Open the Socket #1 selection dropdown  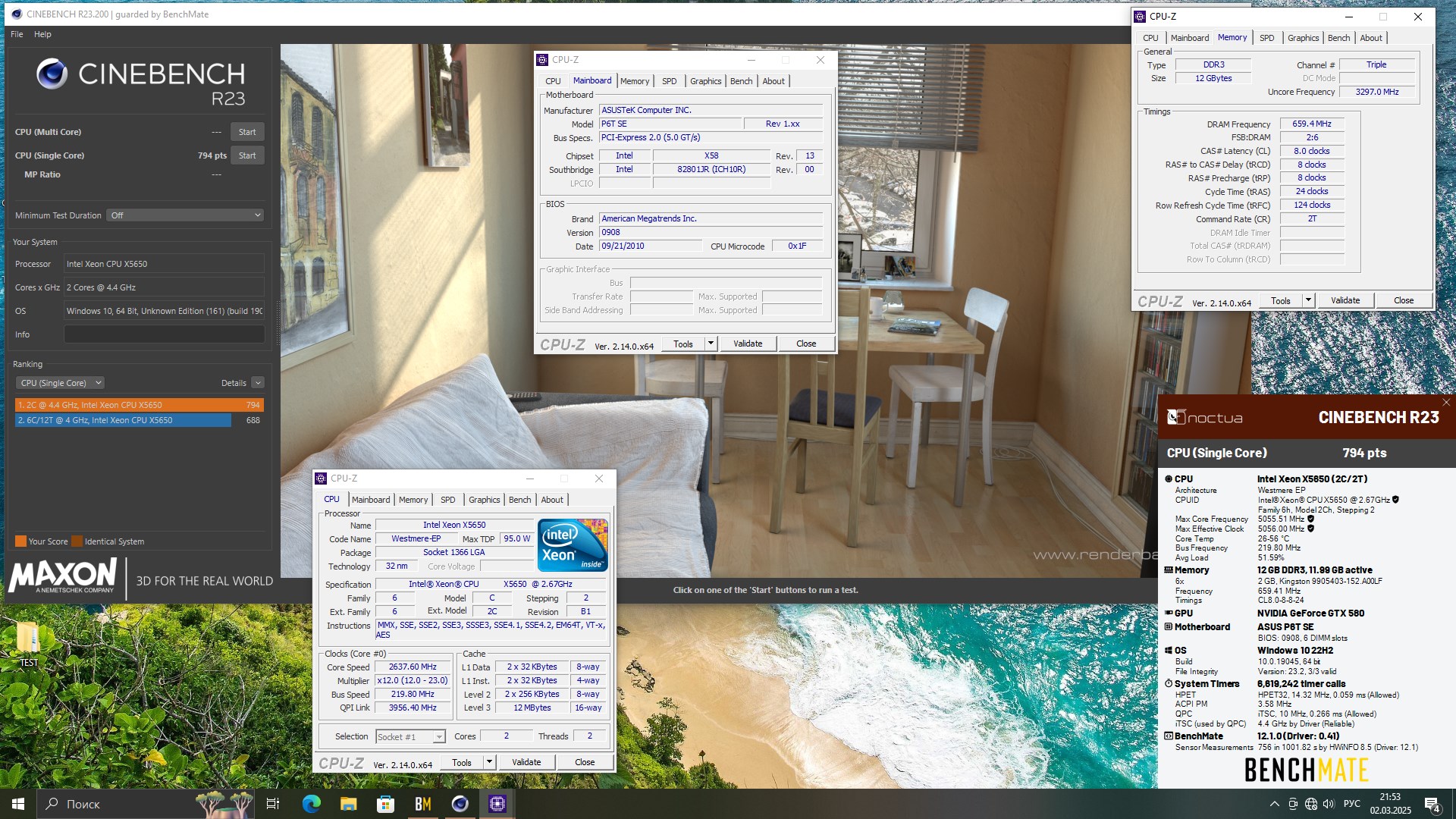click(410, 737)
